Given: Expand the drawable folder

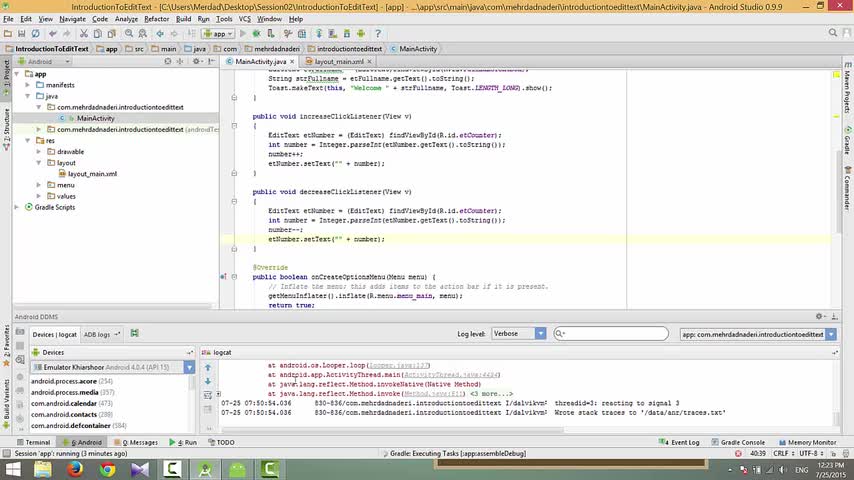Looking at the screenshot, I should pyautogui.click(x=39, y=151).
